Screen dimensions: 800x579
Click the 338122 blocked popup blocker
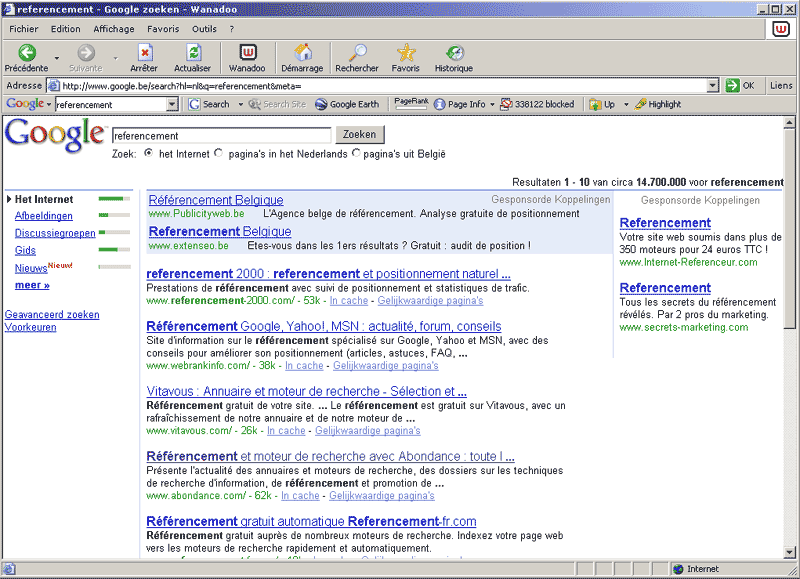coord(537,104)
